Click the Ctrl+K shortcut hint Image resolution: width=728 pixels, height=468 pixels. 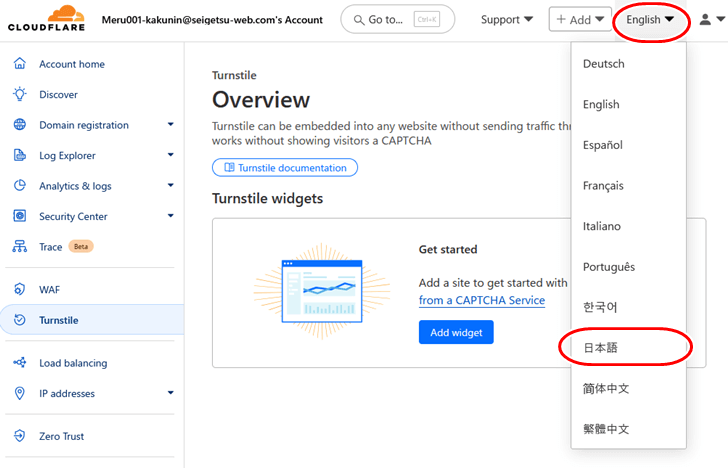pyautogui.click(x=427, y=20)
